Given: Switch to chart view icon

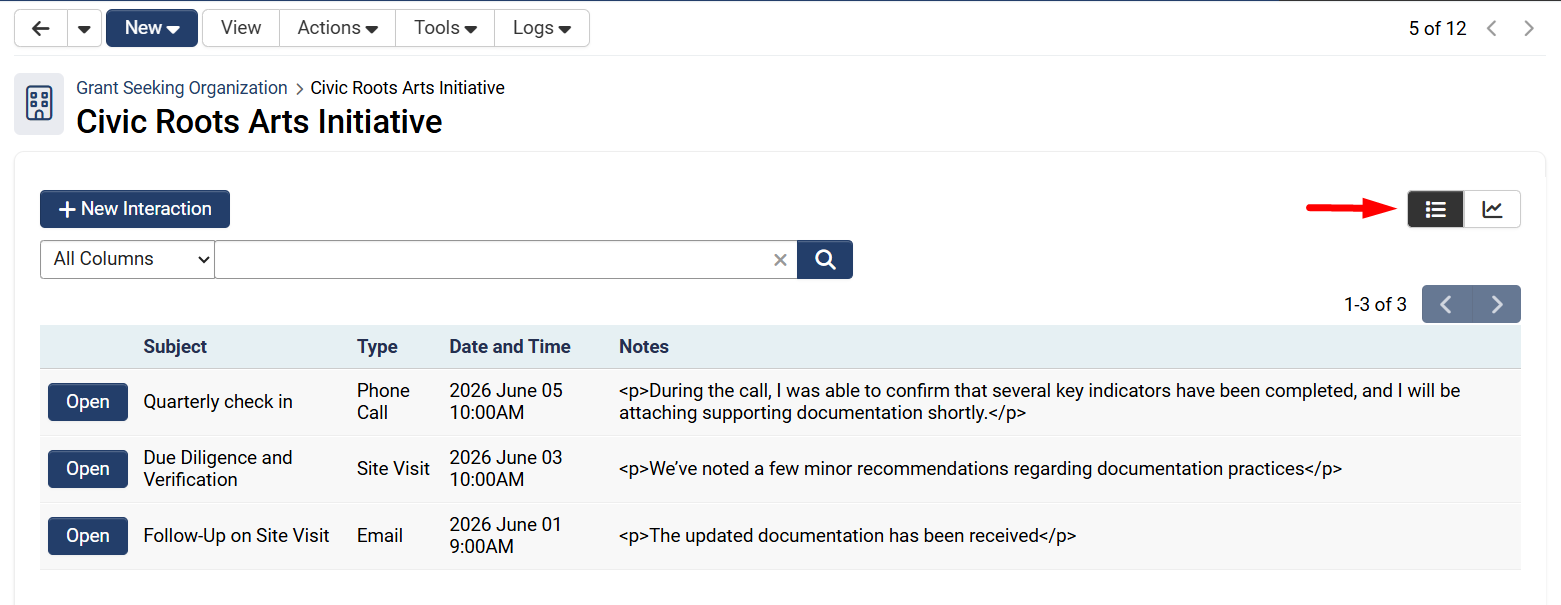Looking at the screenshot, I should (x=1492, y=209).
